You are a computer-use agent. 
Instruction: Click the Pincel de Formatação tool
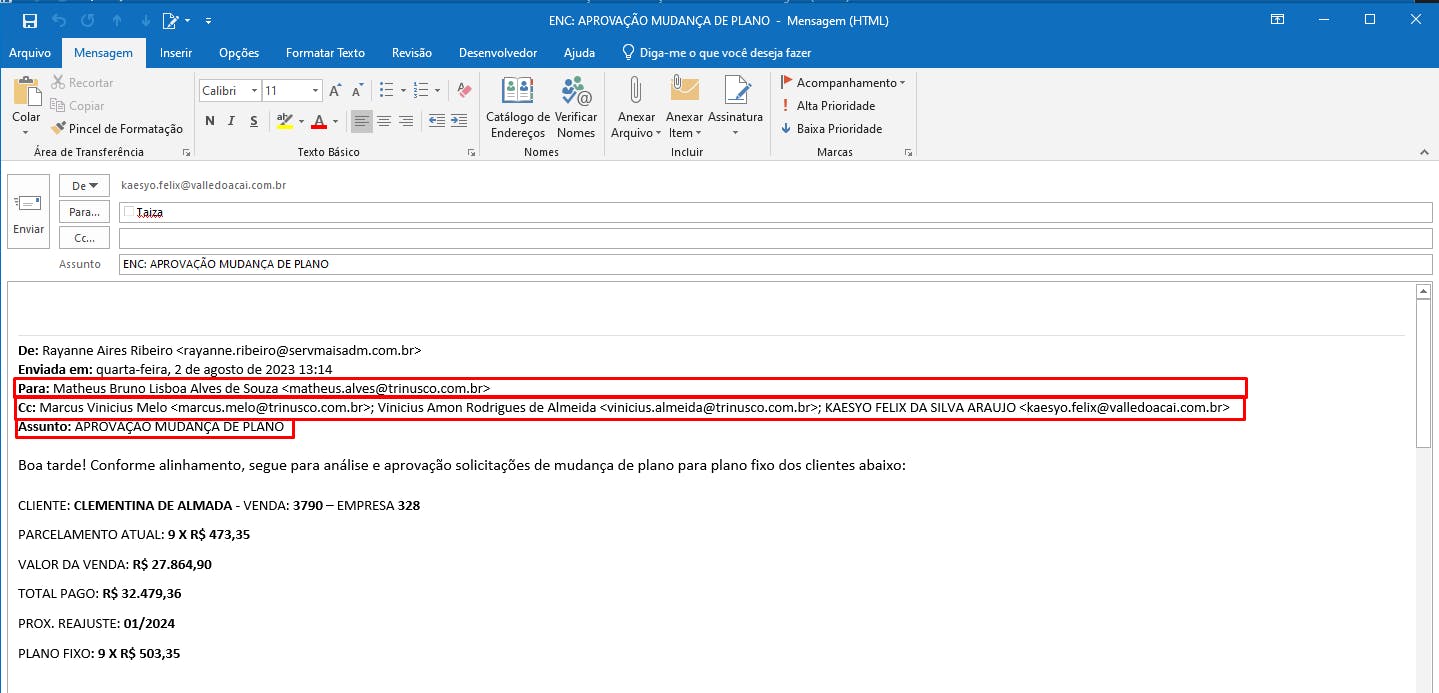(117, 129)
